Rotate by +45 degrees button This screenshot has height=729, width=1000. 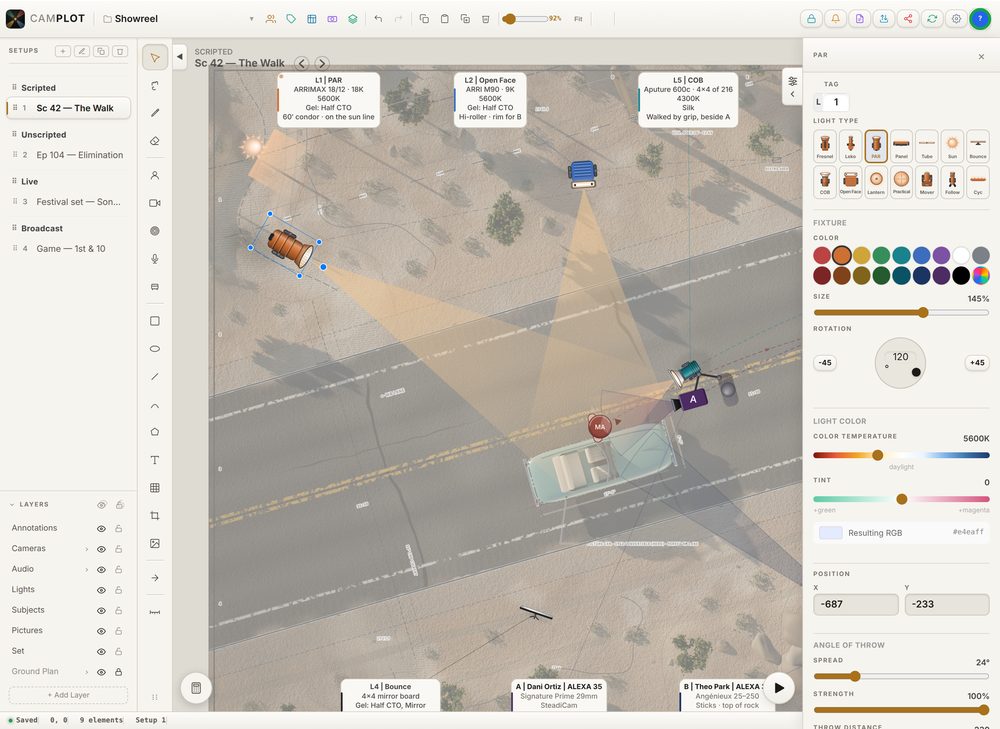[977, 362]
